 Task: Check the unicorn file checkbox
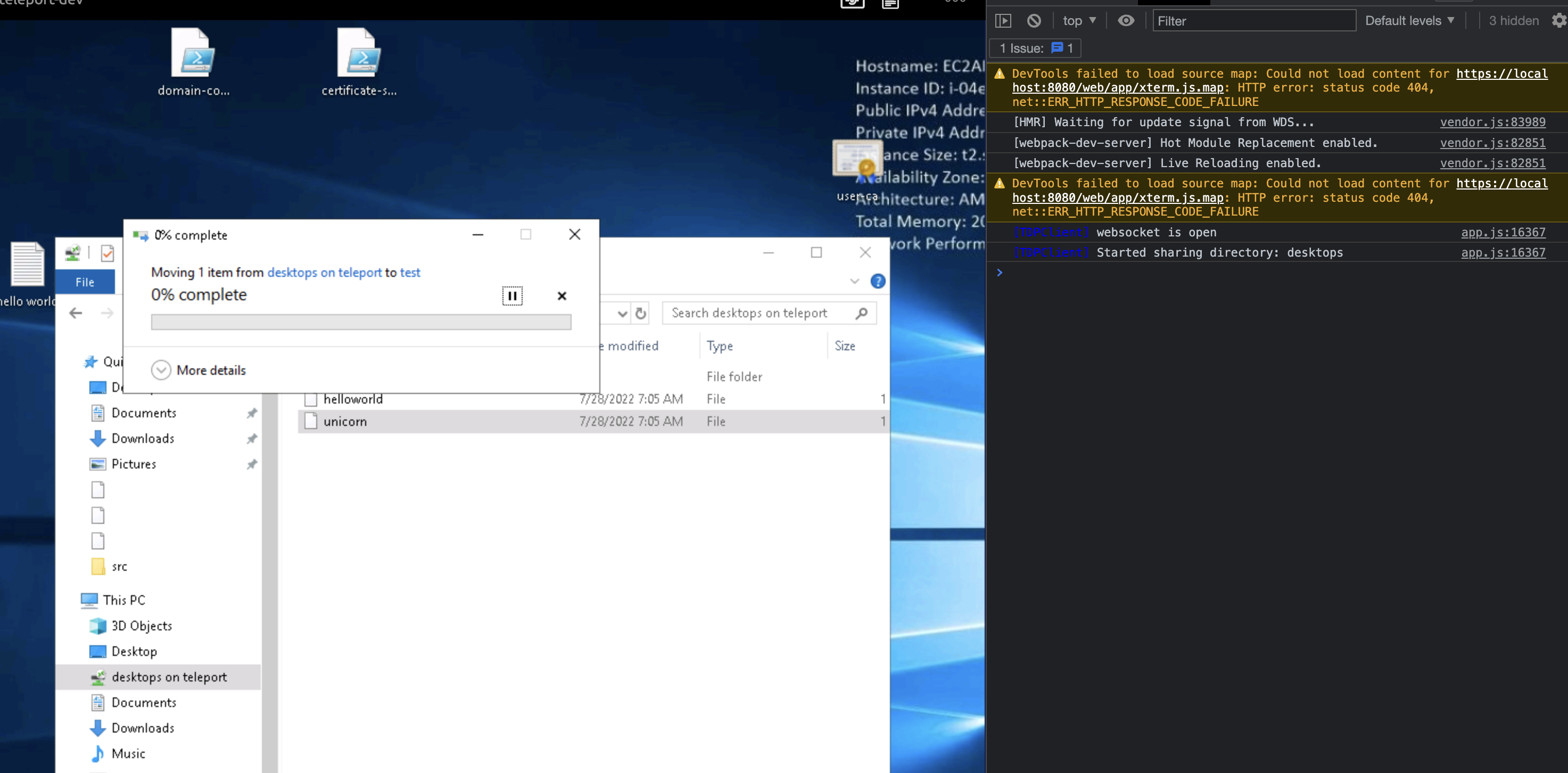[311, 421]
